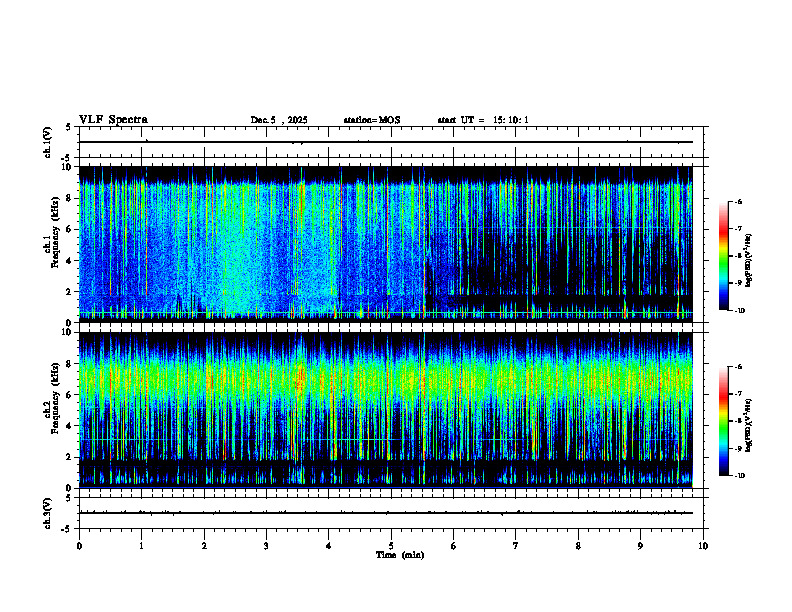Click the ch.3 voltage waveform trace

[385, 513]
